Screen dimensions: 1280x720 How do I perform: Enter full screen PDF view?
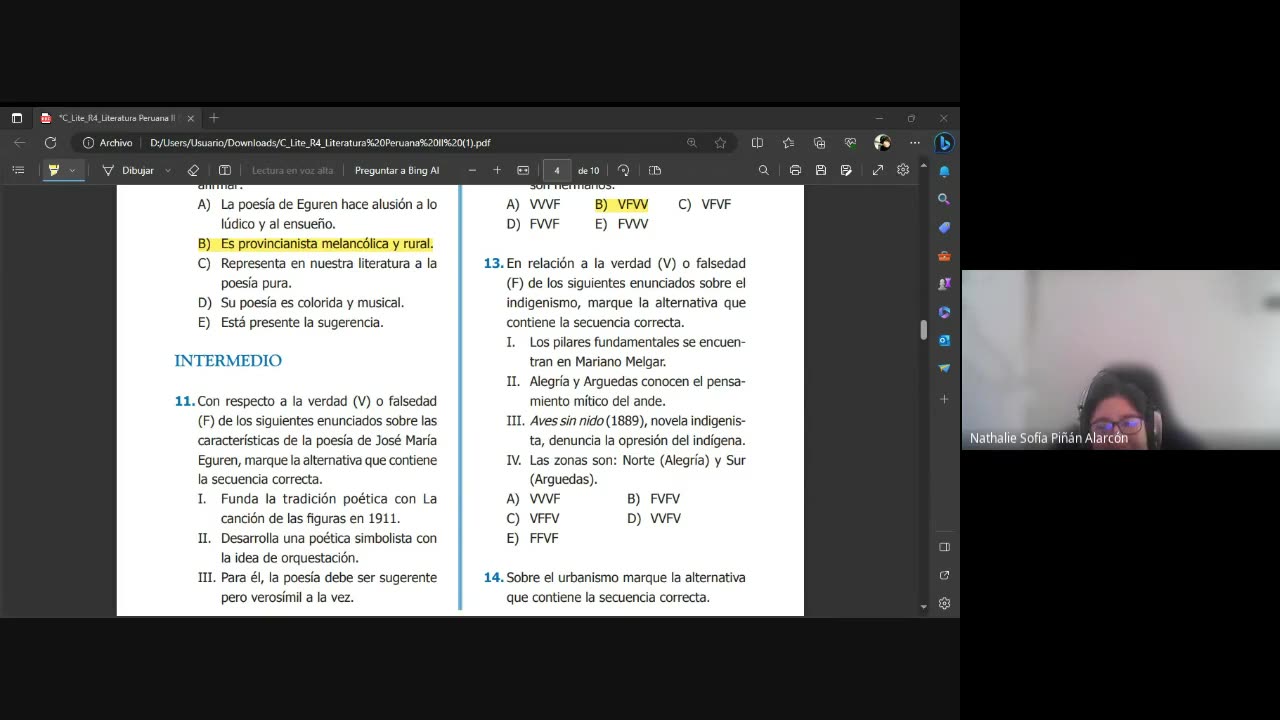[x=878, y=170]
